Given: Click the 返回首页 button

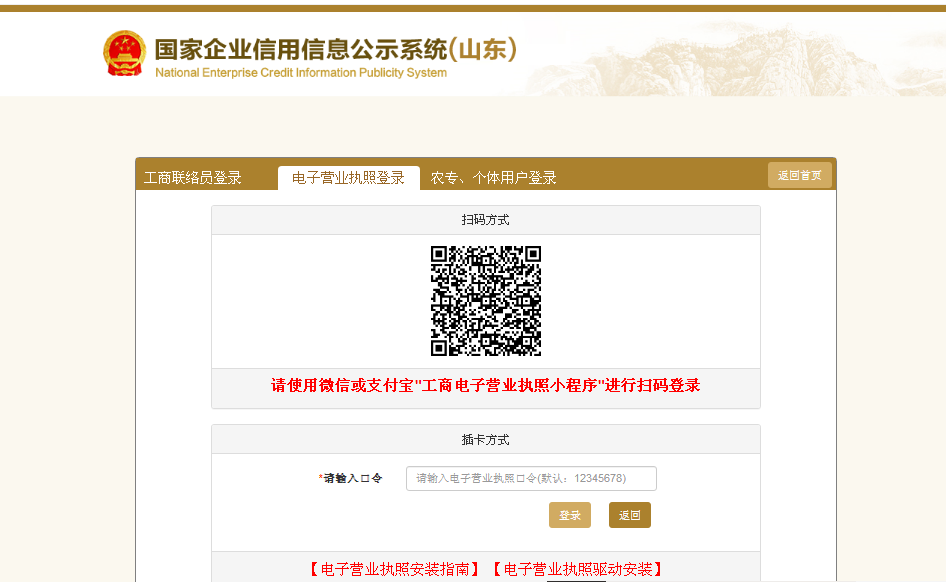Looking at the screenshot, I should 799,176.
